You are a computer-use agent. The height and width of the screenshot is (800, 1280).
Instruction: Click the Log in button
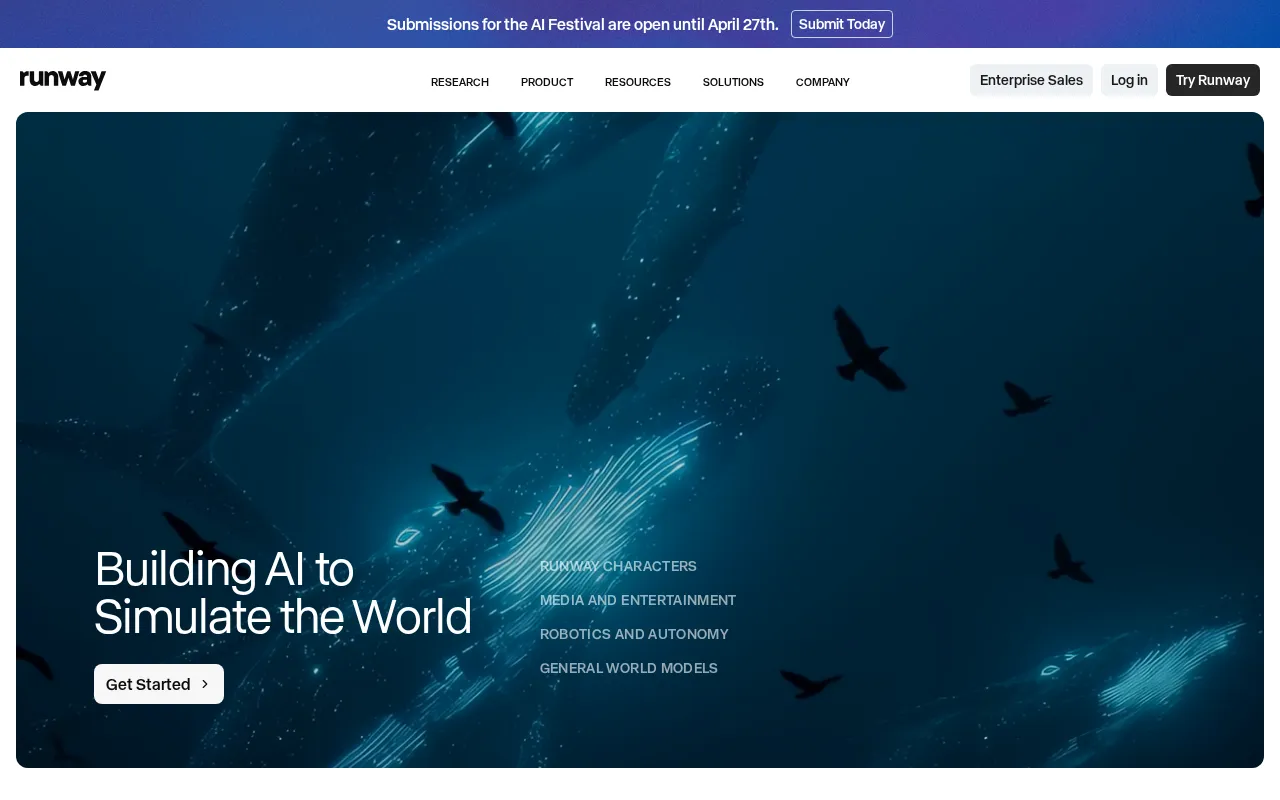pos(1129,80)
